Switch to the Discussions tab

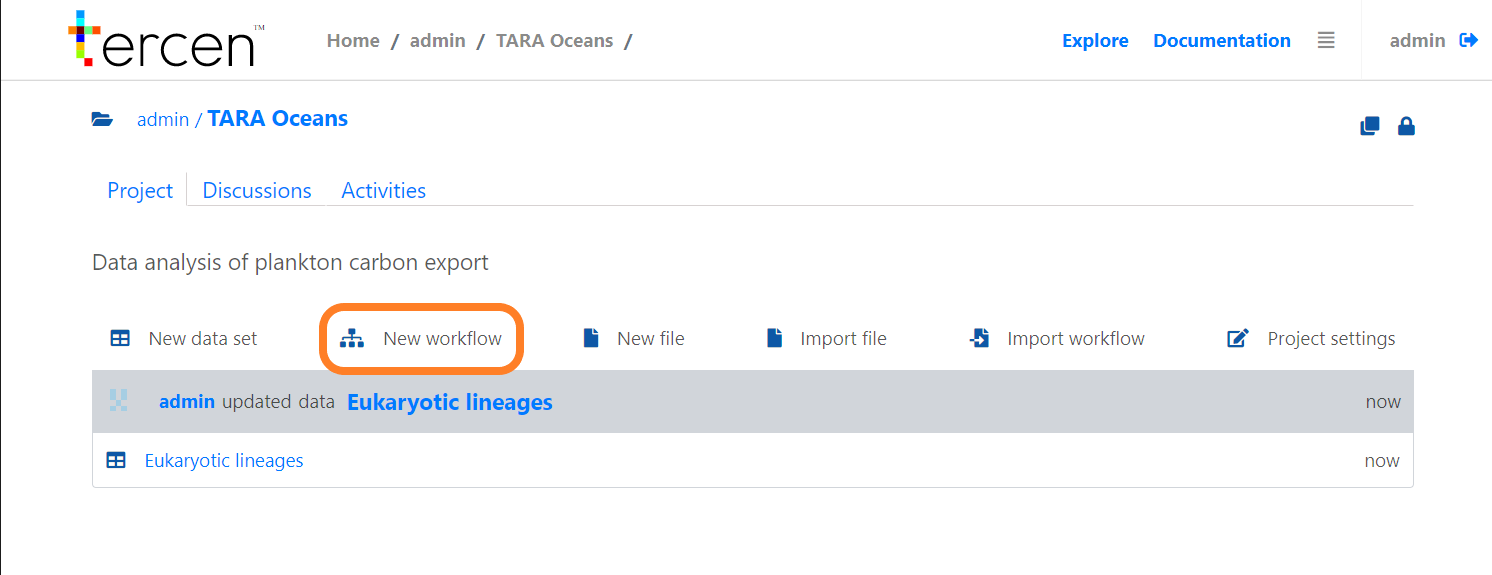click(257, 190)
